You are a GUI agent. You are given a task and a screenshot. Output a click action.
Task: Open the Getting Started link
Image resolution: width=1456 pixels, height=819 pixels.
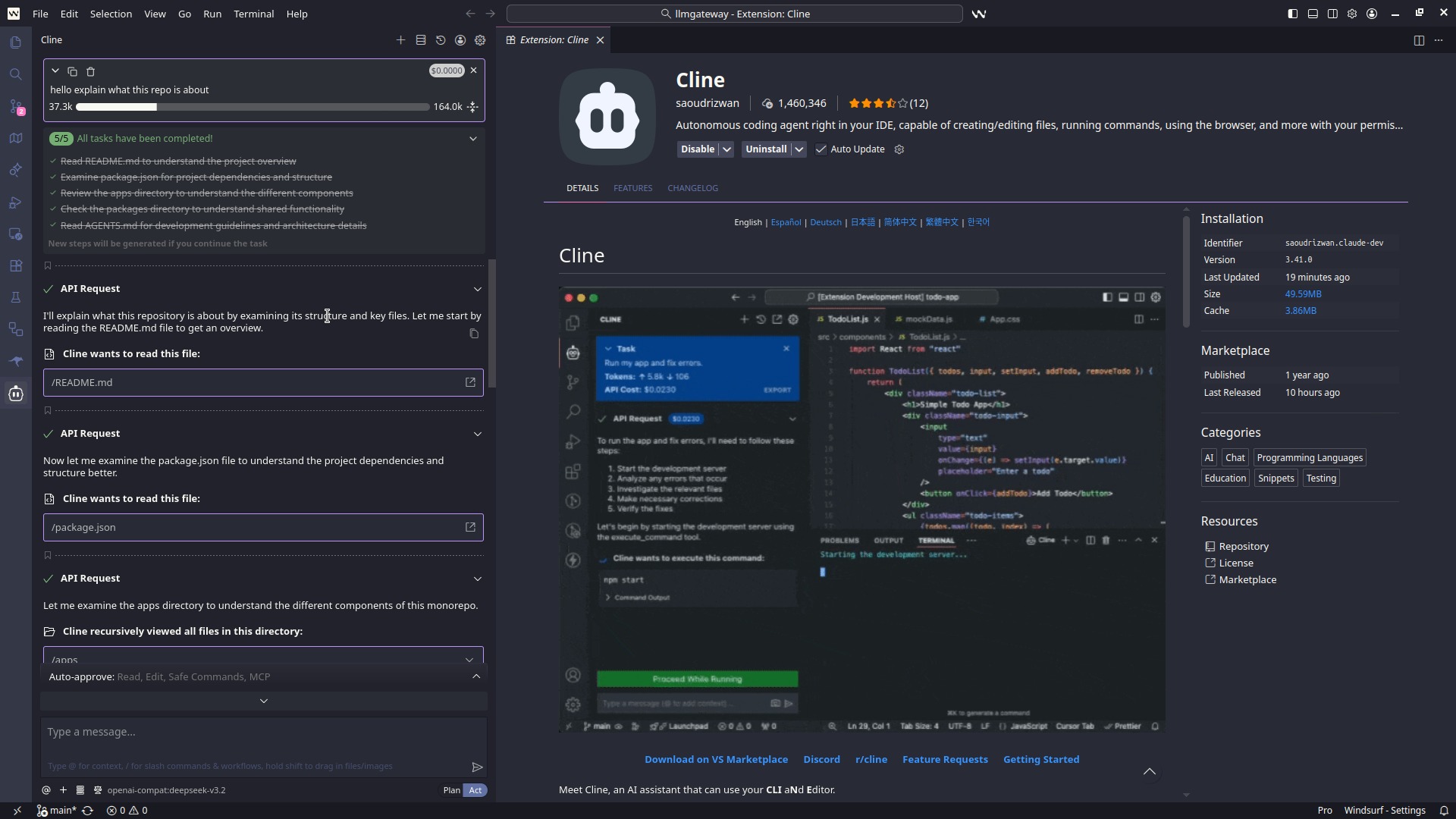[x=1040, y=759]
